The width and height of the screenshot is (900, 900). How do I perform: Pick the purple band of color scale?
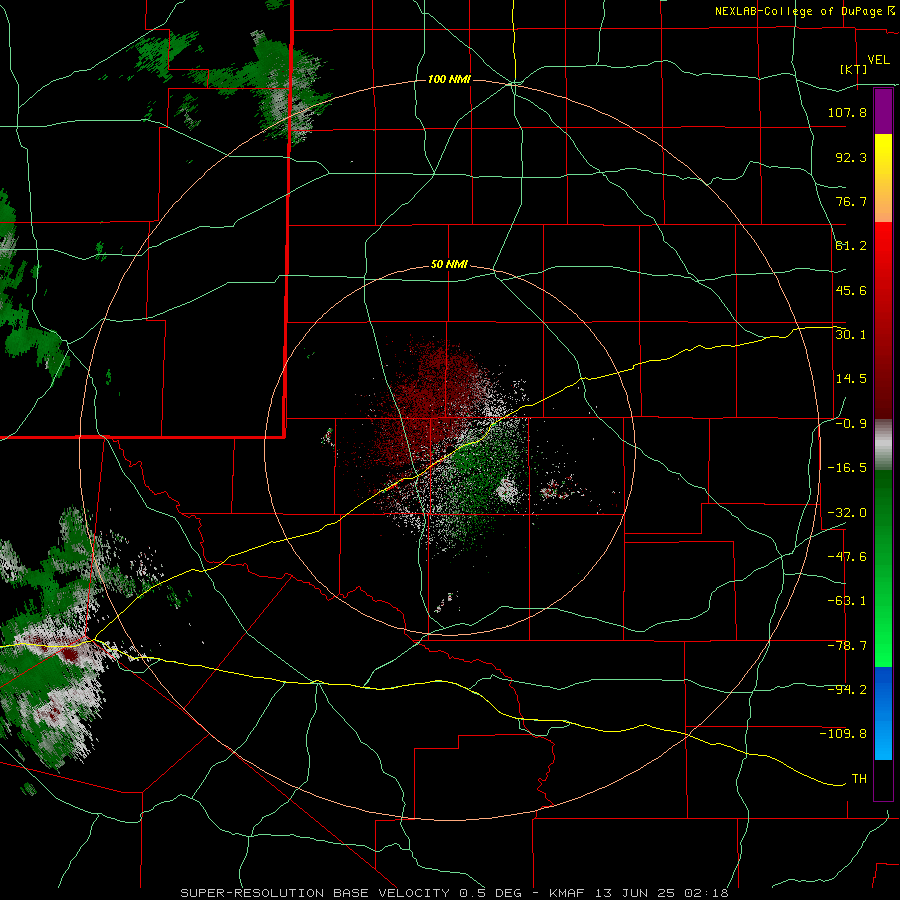point(883,111)
